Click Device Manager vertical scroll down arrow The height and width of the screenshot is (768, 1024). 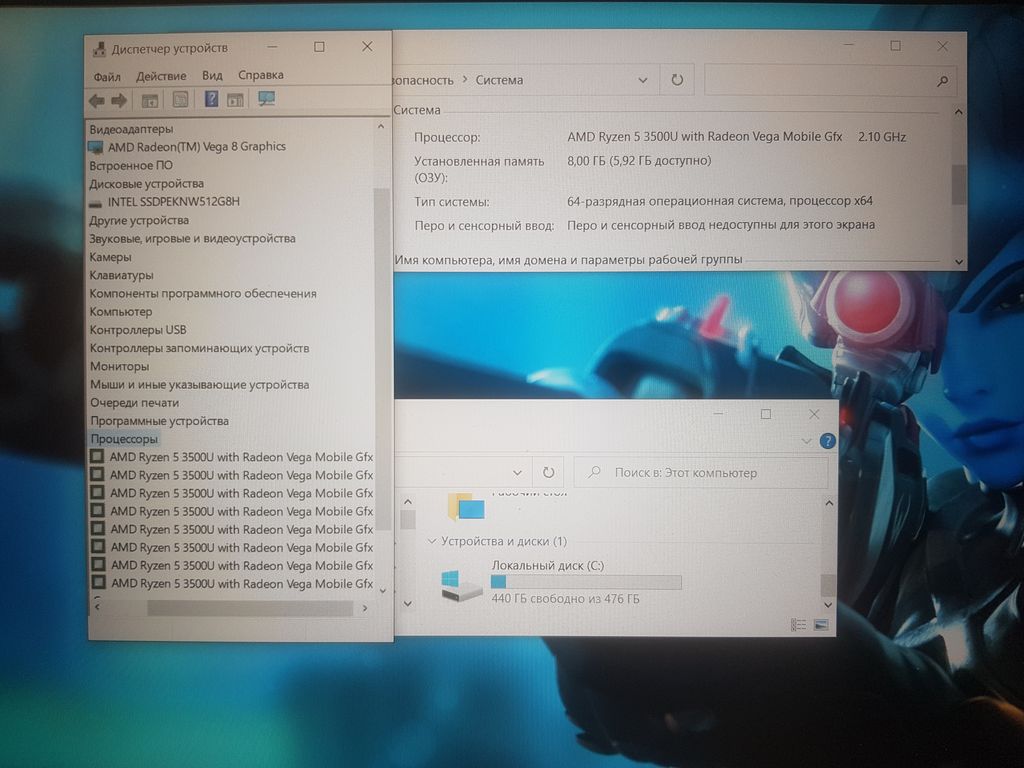(x=383, y=590)
